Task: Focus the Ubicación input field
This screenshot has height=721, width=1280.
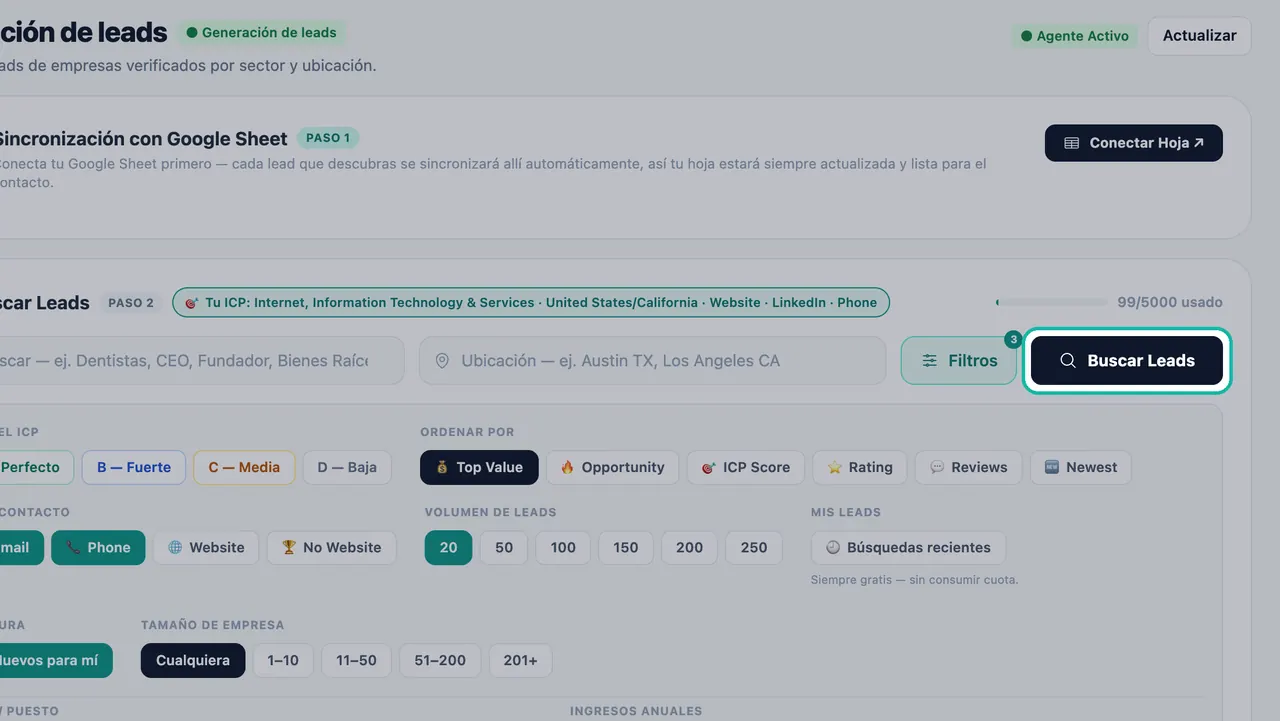Action: 652,361
